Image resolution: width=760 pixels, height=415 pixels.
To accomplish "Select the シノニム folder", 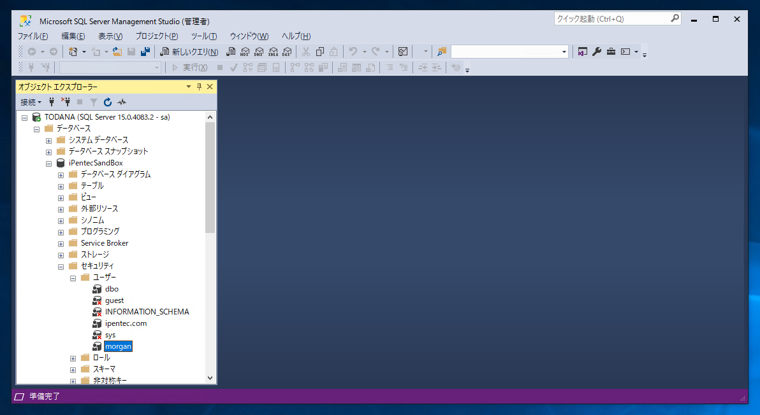I will pos(93,220).
